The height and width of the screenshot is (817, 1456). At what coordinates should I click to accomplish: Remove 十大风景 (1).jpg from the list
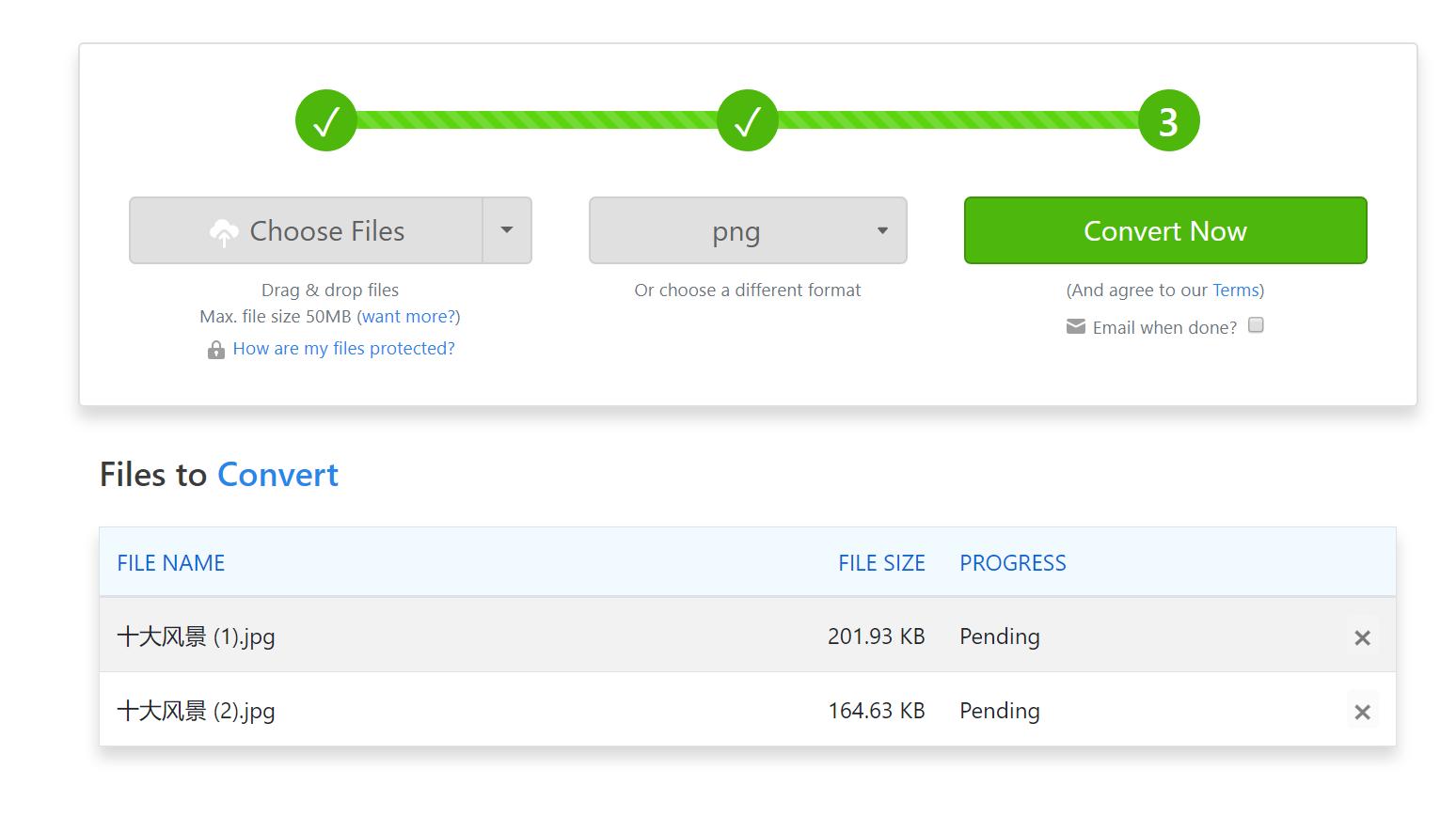1361,637
